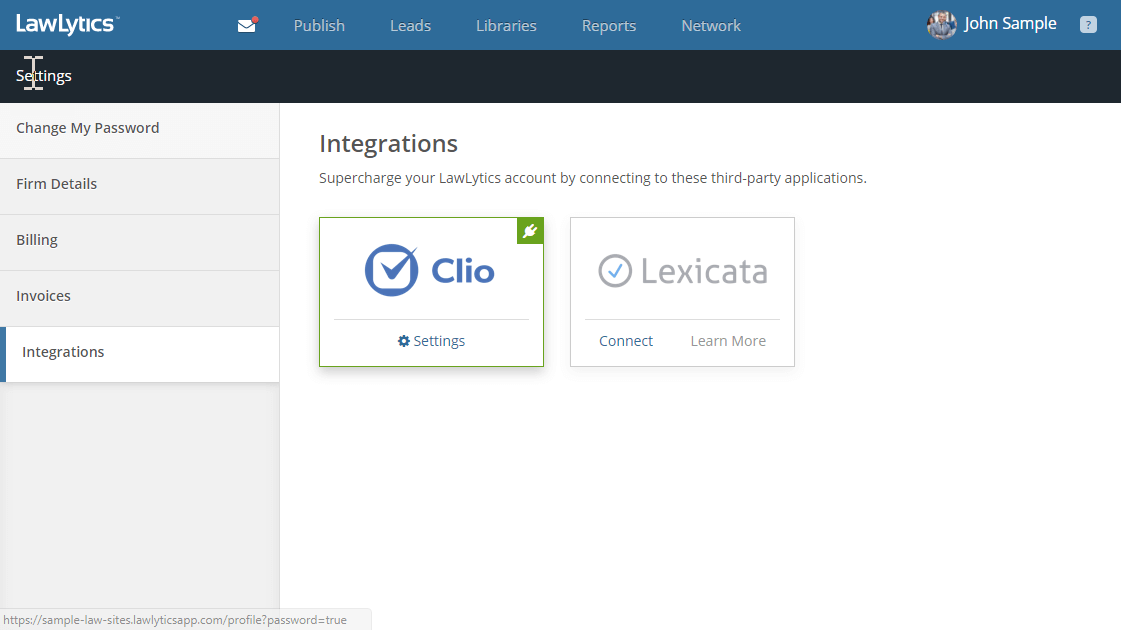Click Learn More on the Lexicata card
The image size is (1121, 630).
tap(728, 341)
